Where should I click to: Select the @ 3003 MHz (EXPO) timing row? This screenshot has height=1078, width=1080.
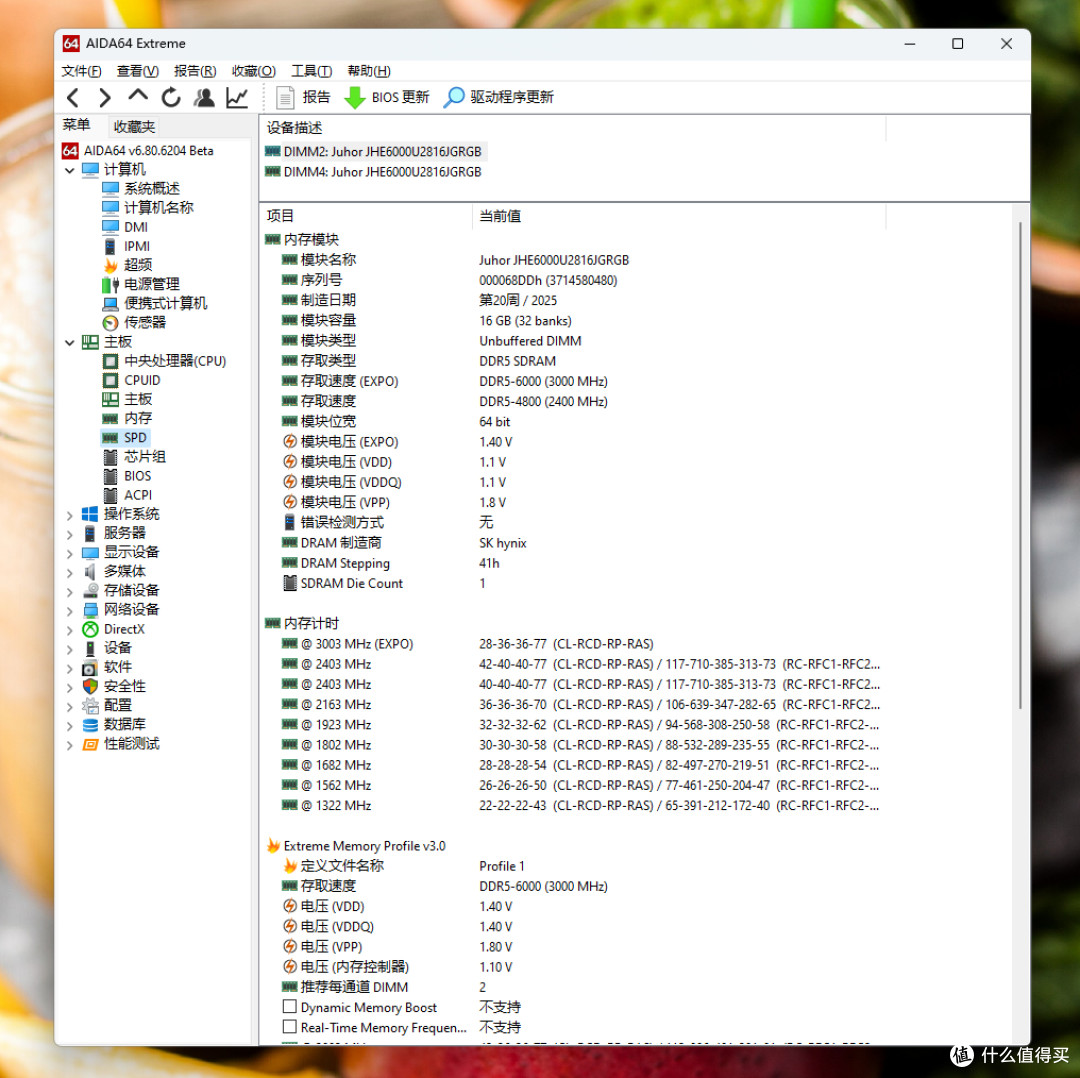pos(573,645)
